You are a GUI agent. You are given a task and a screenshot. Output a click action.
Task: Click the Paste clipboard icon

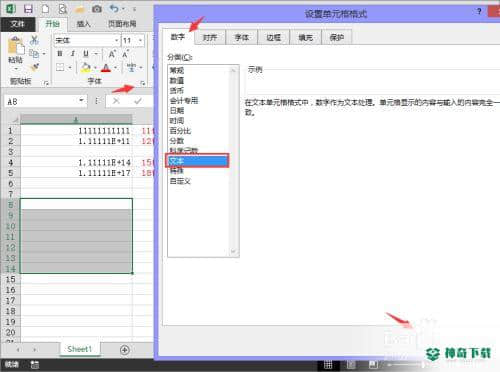click(x=16, y=46)
